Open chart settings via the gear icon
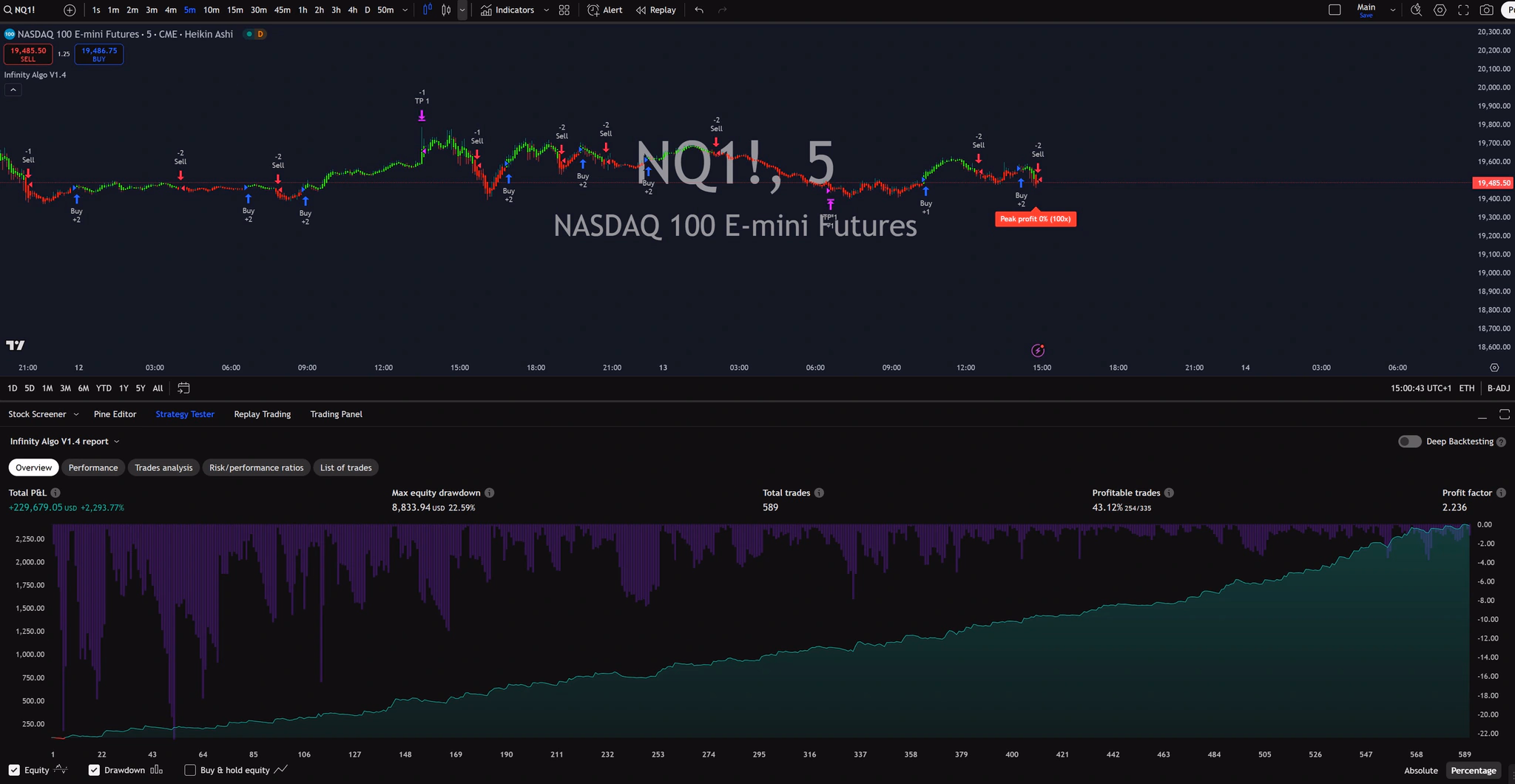 click(1440, 10)
